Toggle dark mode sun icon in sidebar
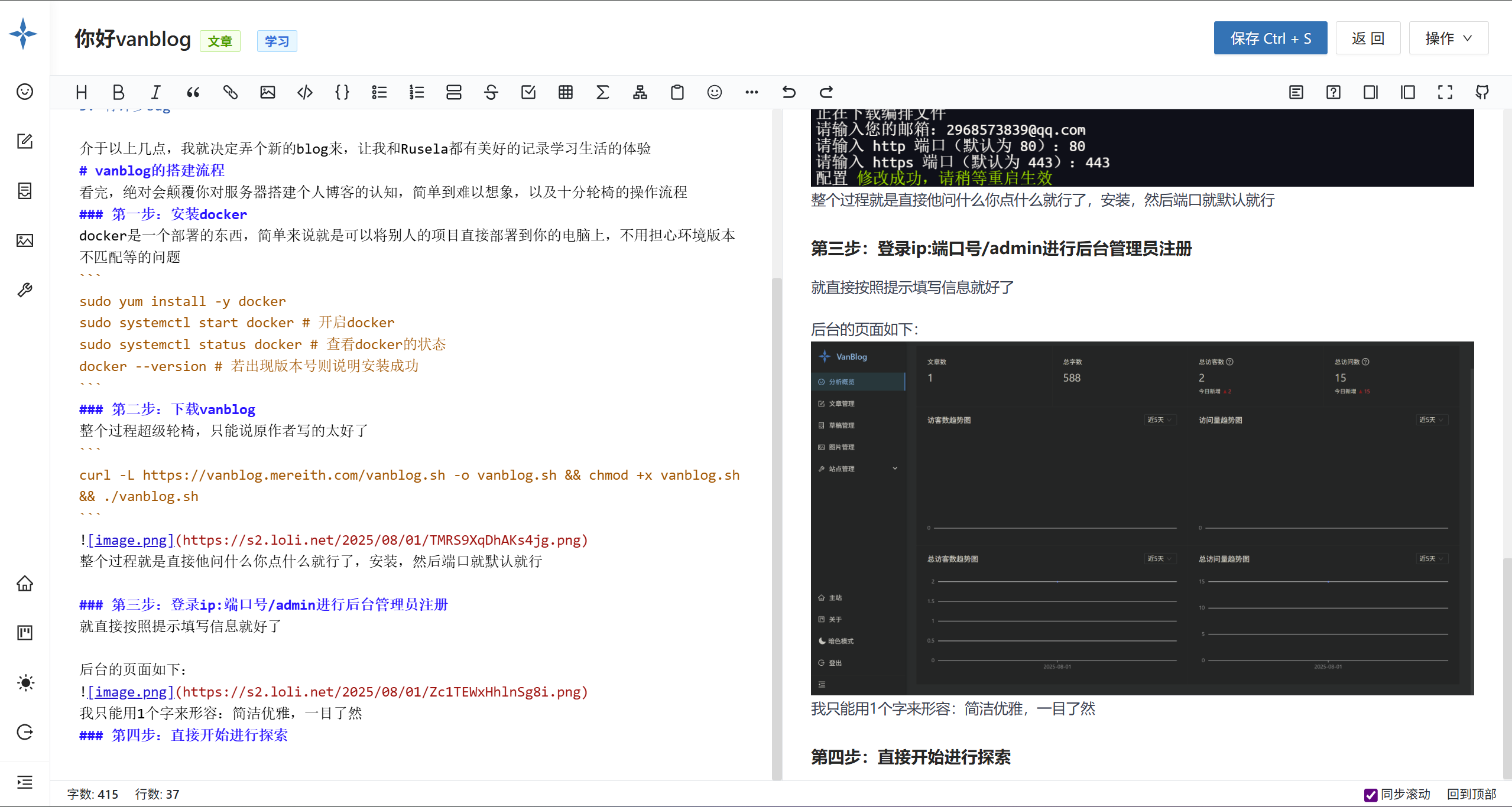The image size is (1512, 807). tap(25, 683)
